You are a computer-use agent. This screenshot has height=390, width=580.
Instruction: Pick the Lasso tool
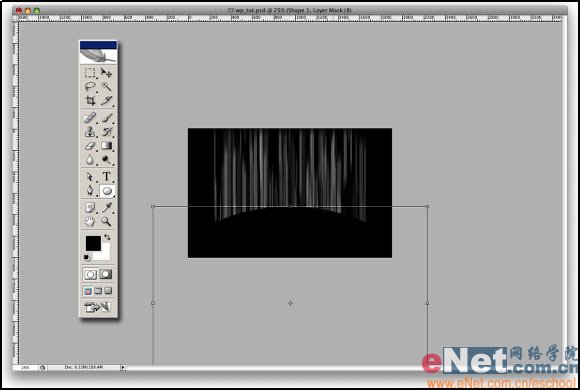click(x=90, y=87)
